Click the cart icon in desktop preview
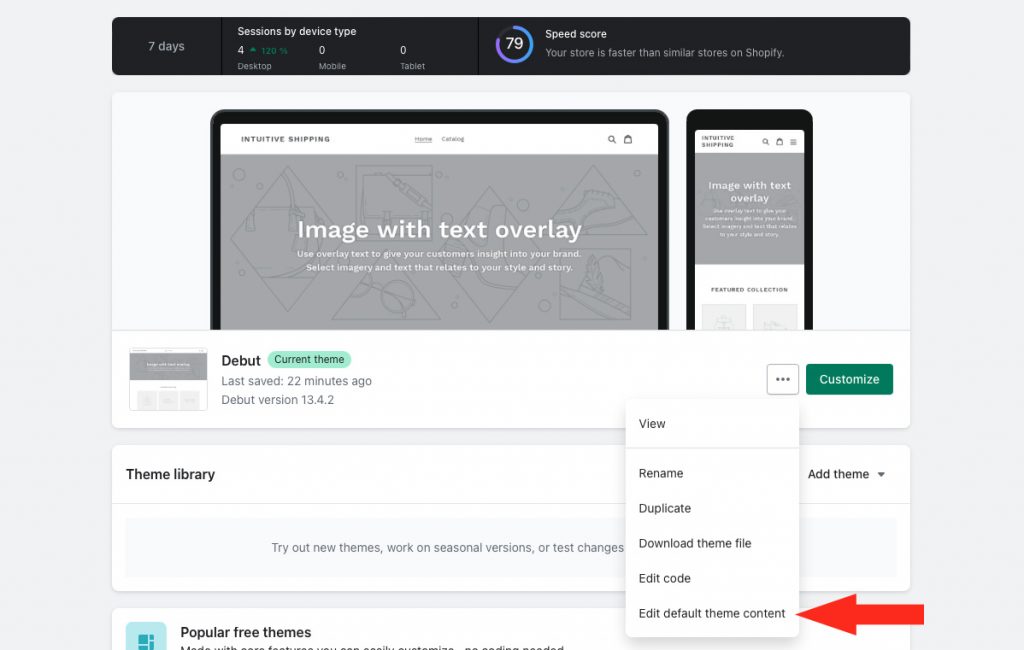1024x650 pixels. coord(628,139)
